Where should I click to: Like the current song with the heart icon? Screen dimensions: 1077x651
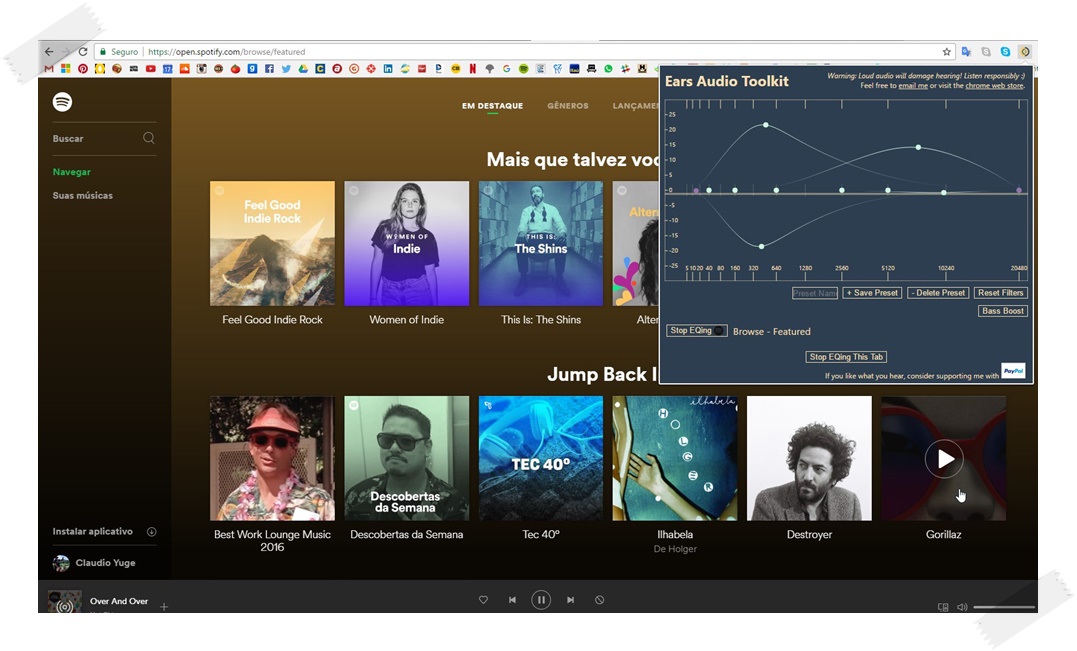483,600
